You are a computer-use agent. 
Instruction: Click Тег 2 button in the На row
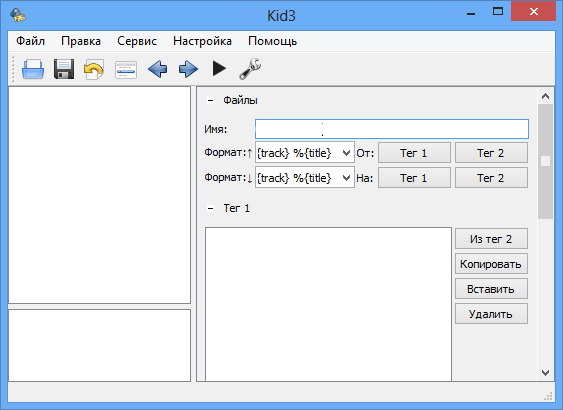[x=491, y=178]
